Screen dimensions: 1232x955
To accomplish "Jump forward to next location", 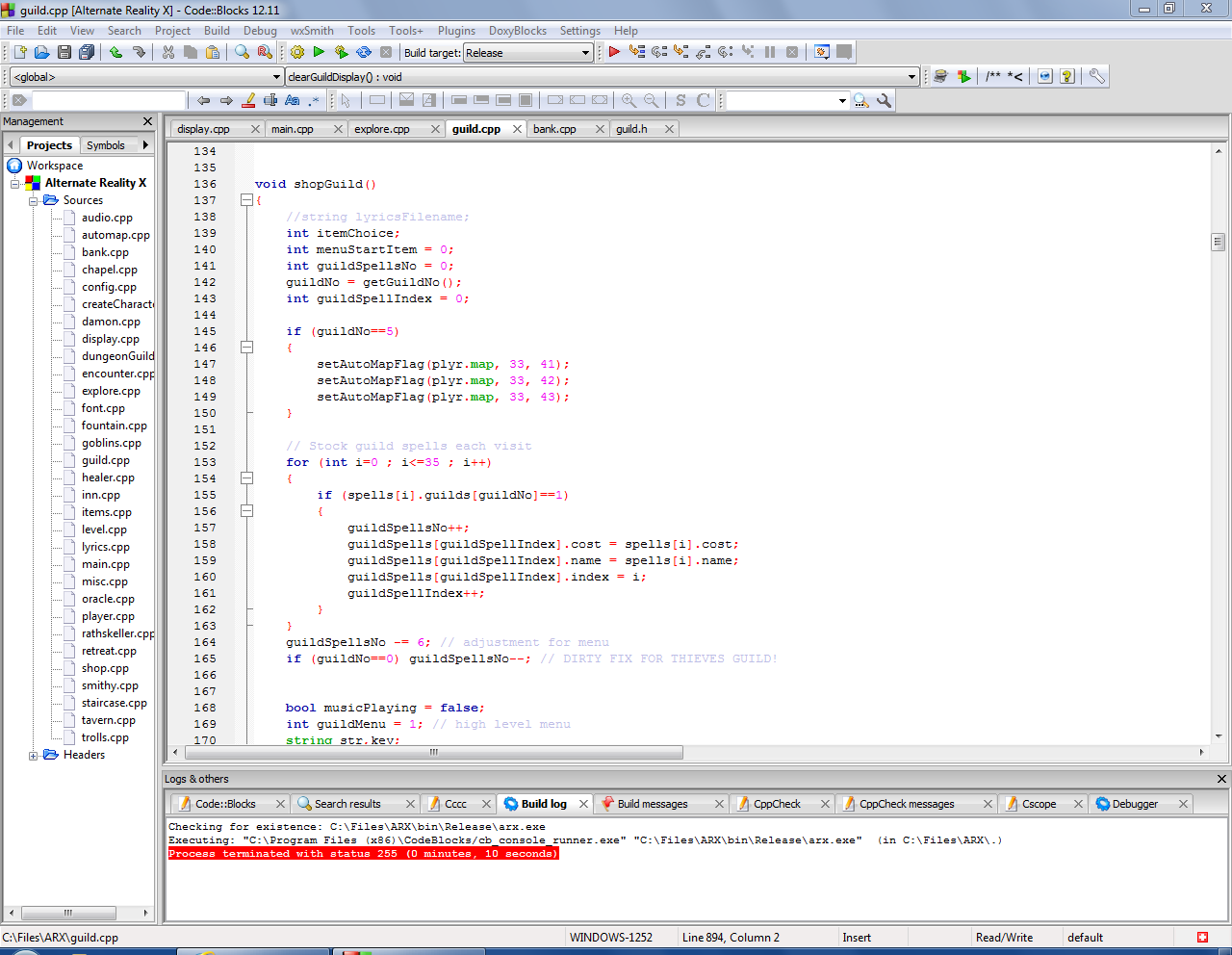I will pyautogui.click(x=226, y=100).
